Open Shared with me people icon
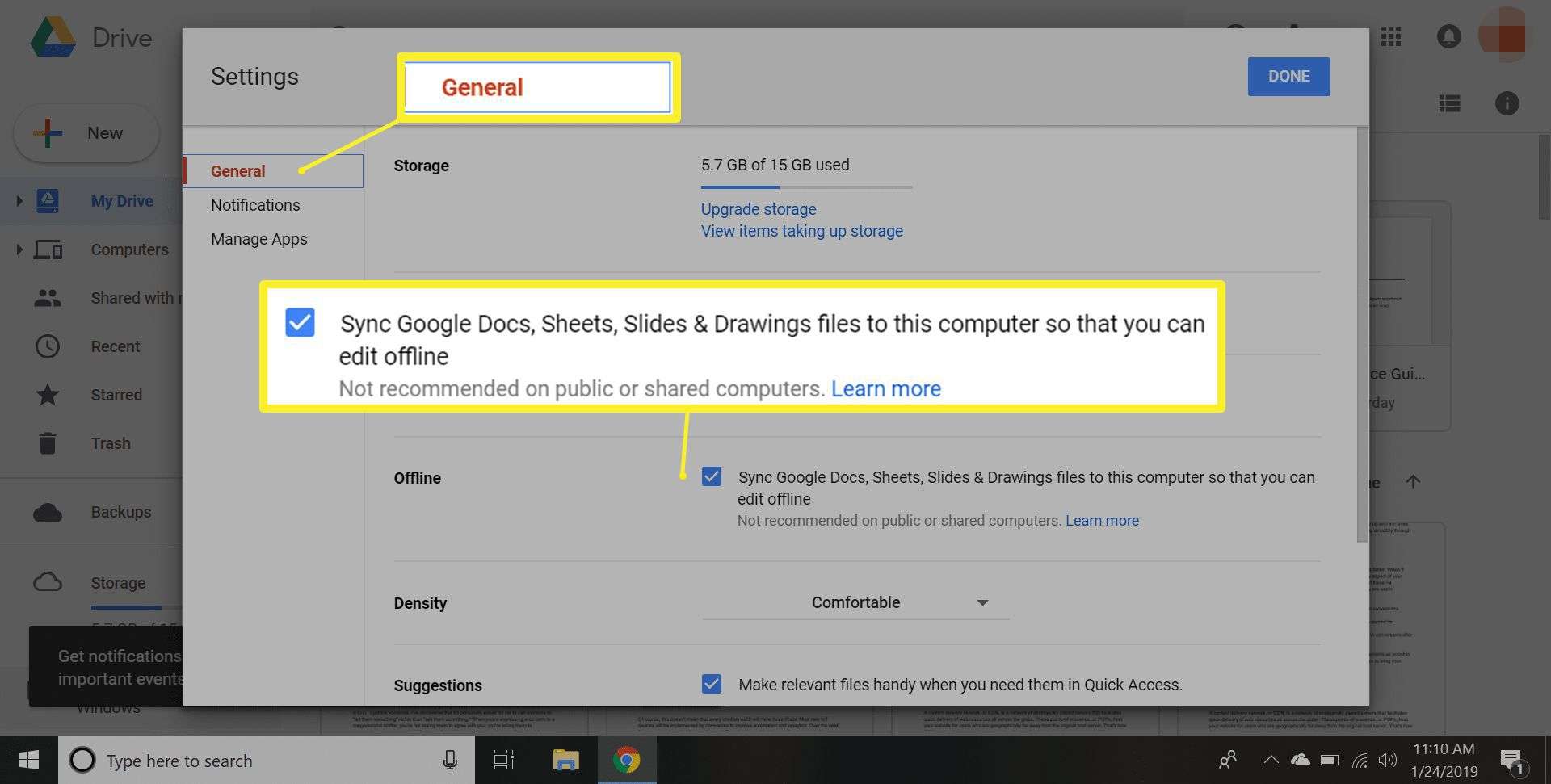1551x784 pixels. (48, 298)
